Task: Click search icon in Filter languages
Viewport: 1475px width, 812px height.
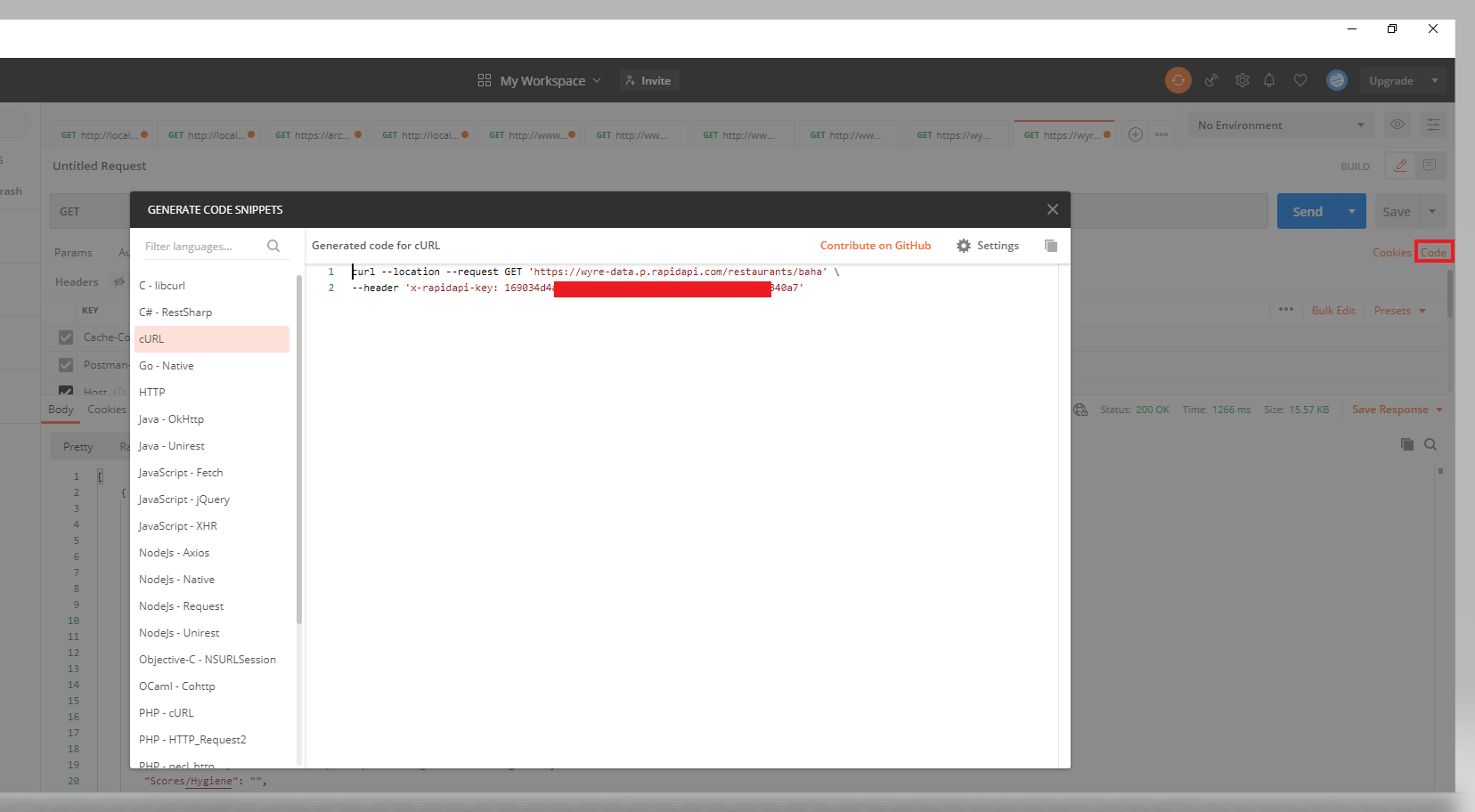Action: click(273, 246)
